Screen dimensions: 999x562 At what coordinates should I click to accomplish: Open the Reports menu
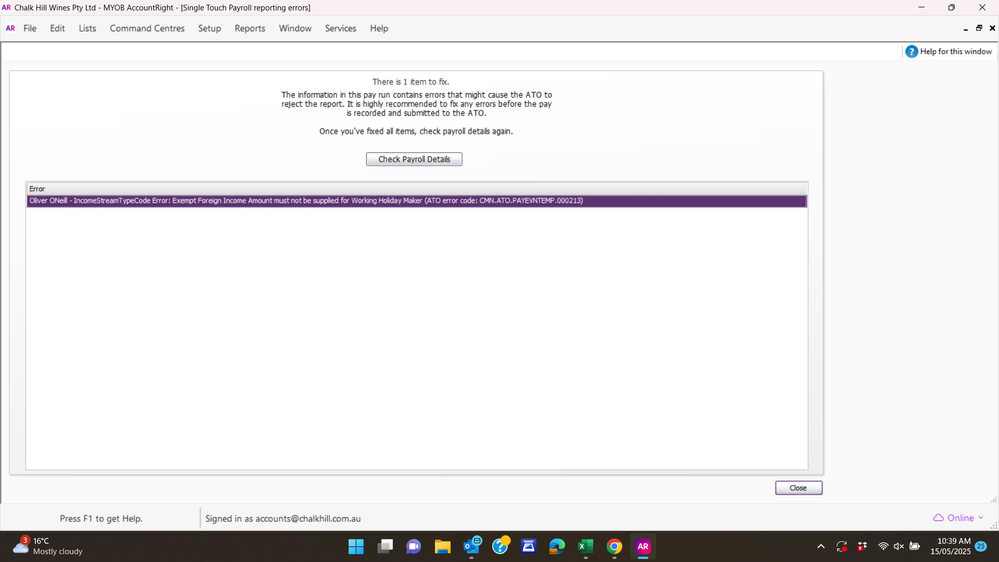pyautogui.click(x=250, y=28)
